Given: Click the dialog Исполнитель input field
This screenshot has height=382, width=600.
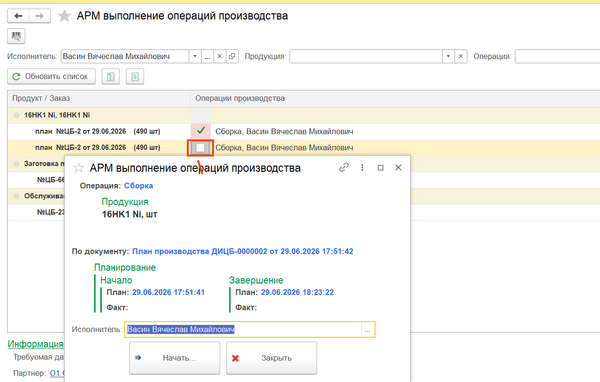Looking at the screenshot, I should point(244,330).
